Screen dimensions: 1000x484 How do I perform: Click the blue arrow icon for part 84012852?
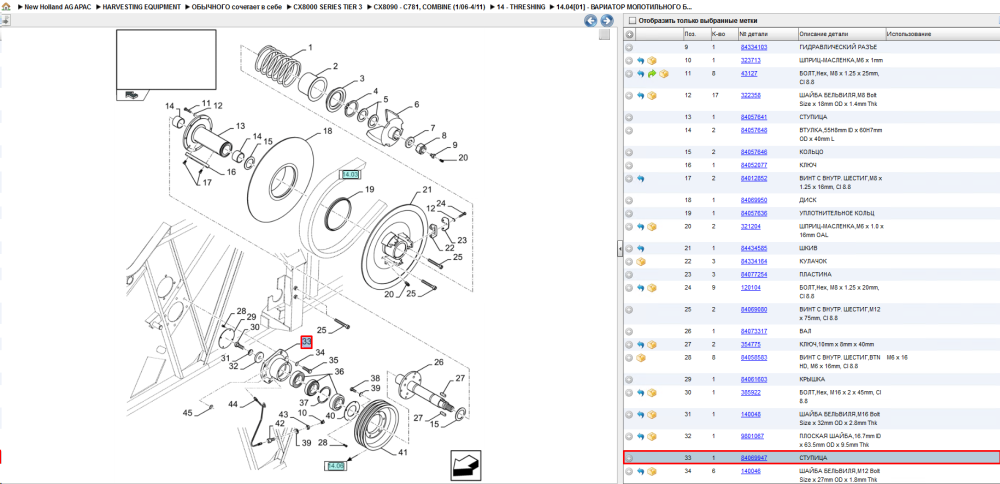click(641, 179)
